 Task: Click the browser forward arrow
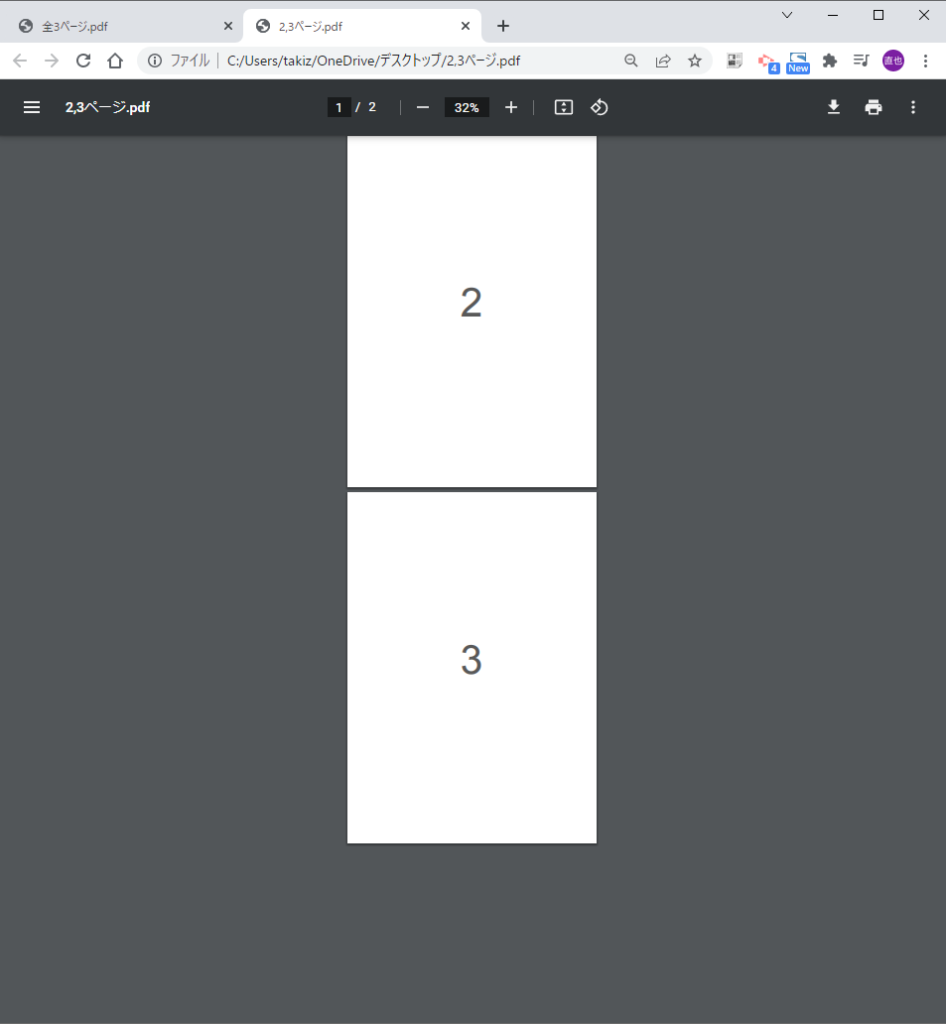(52, 61)
